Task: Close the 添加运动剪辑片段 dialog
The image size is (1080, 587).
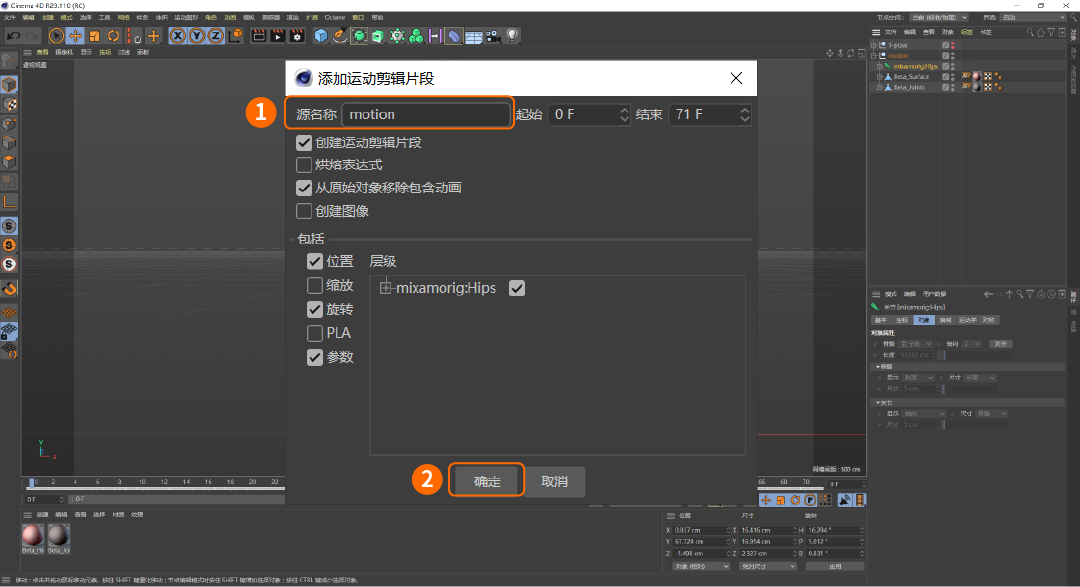Action: click(736, 78)
